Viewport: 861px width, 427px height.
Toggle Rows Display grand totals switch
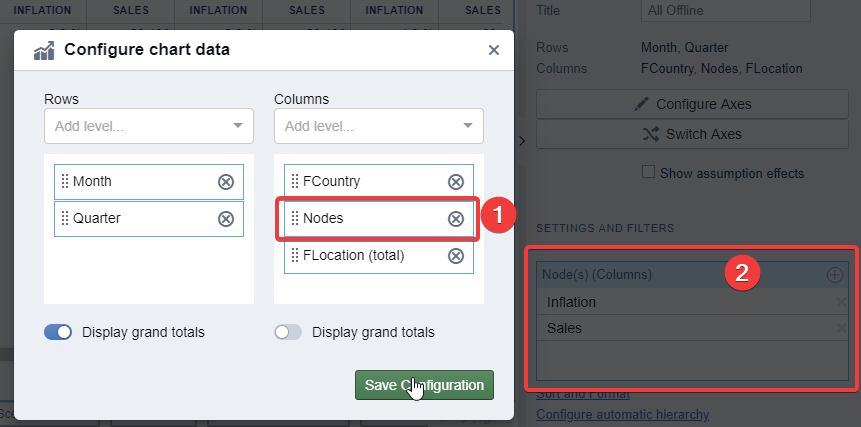[58, 332]
